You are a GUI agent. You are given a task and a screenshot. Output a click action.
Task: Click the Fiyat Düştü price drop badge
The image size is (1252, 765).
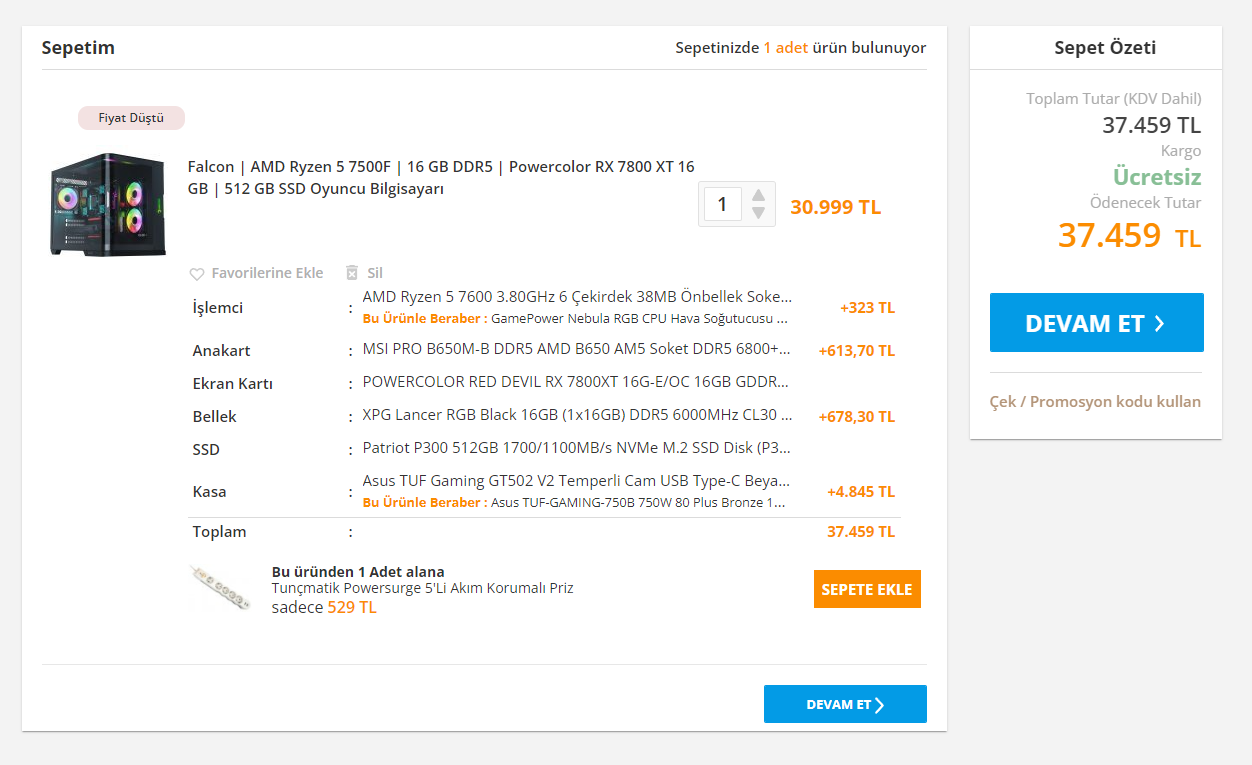pyautogui.click(x=131, y=118)
